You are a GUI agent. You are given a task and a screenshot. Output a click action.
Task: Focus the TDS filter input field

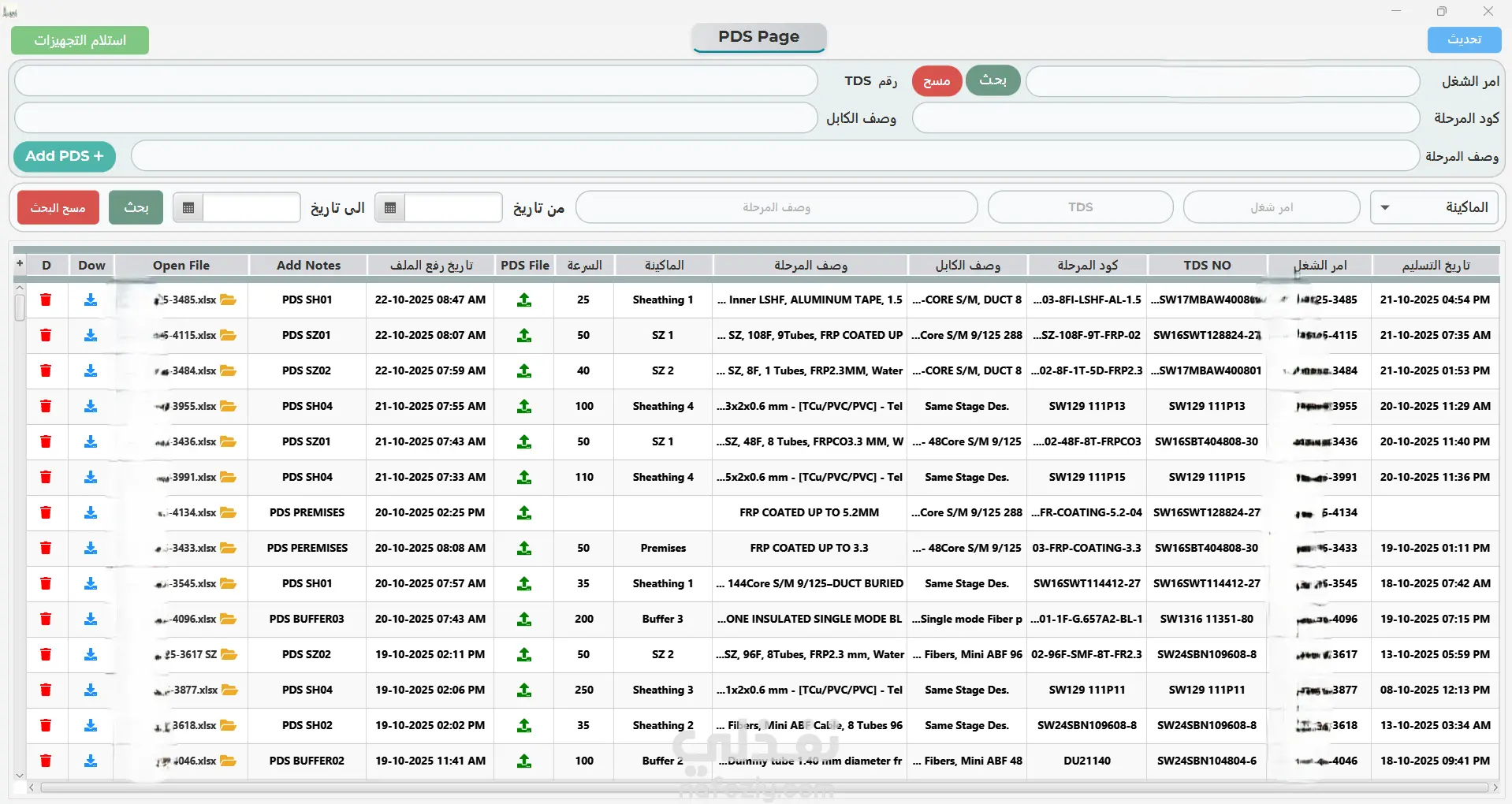point(1080,207)
